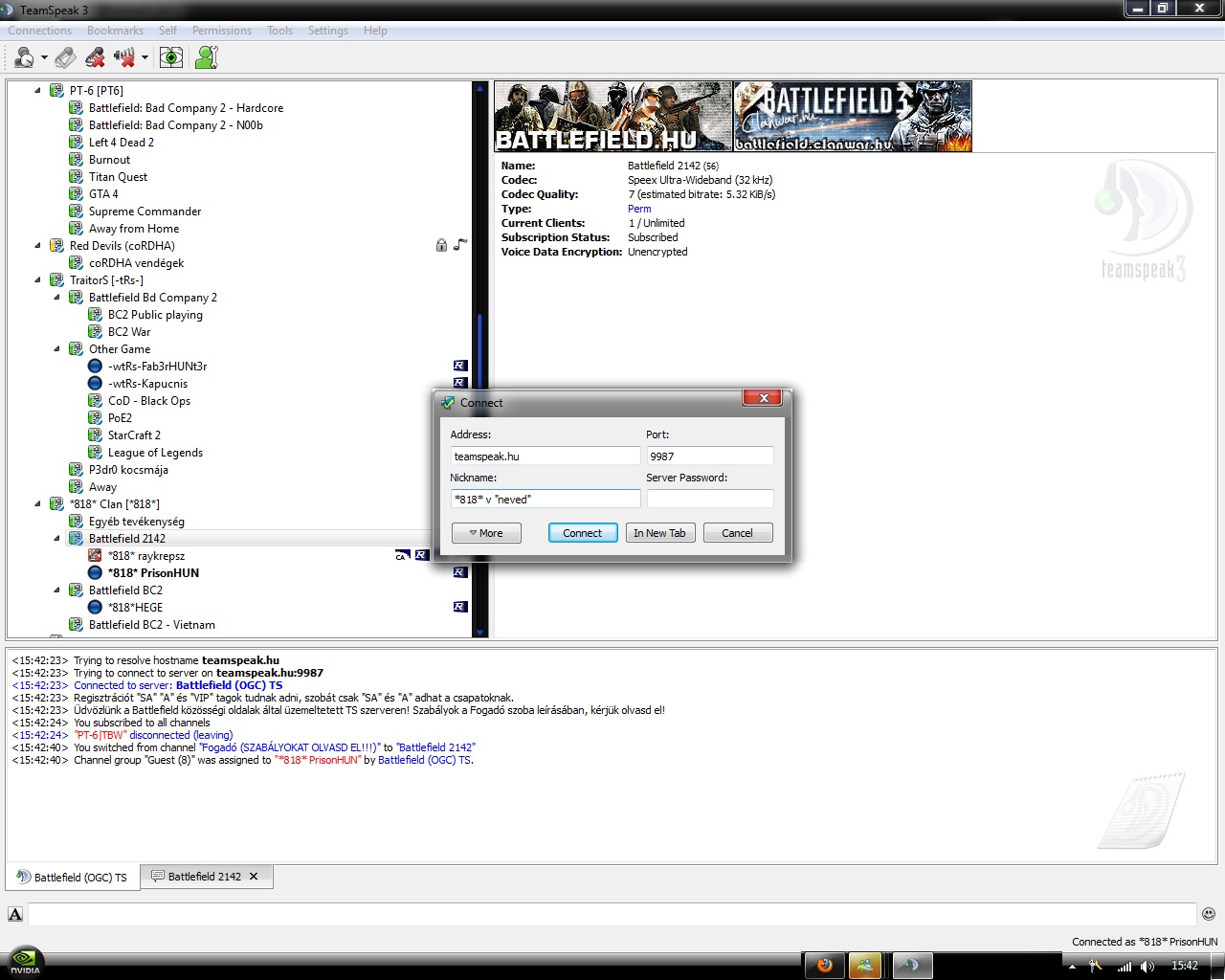Open the dropdown arrow beside the mute speakers icon

pyautogui.click(x=145, y=58)
